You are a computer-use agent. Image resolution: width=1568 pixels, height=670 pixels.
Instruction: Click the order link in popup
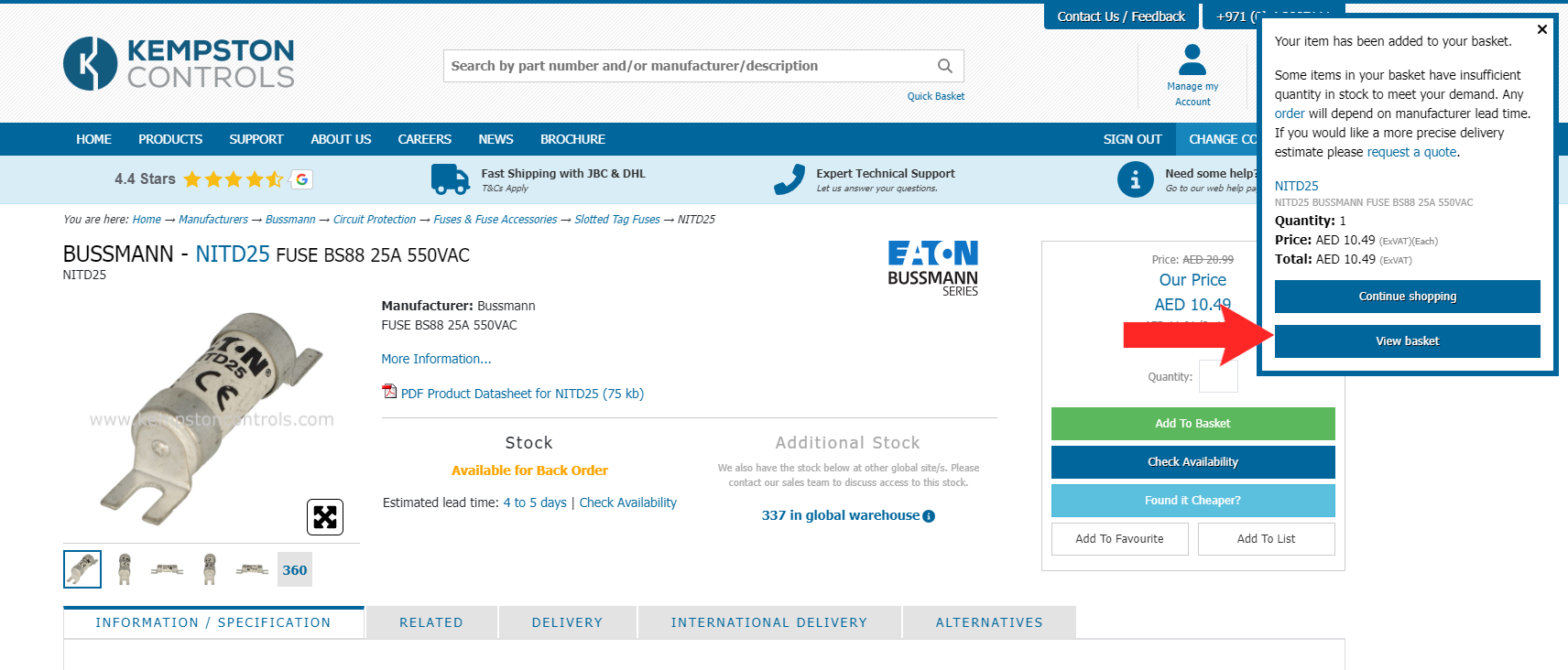point(1290,113)
